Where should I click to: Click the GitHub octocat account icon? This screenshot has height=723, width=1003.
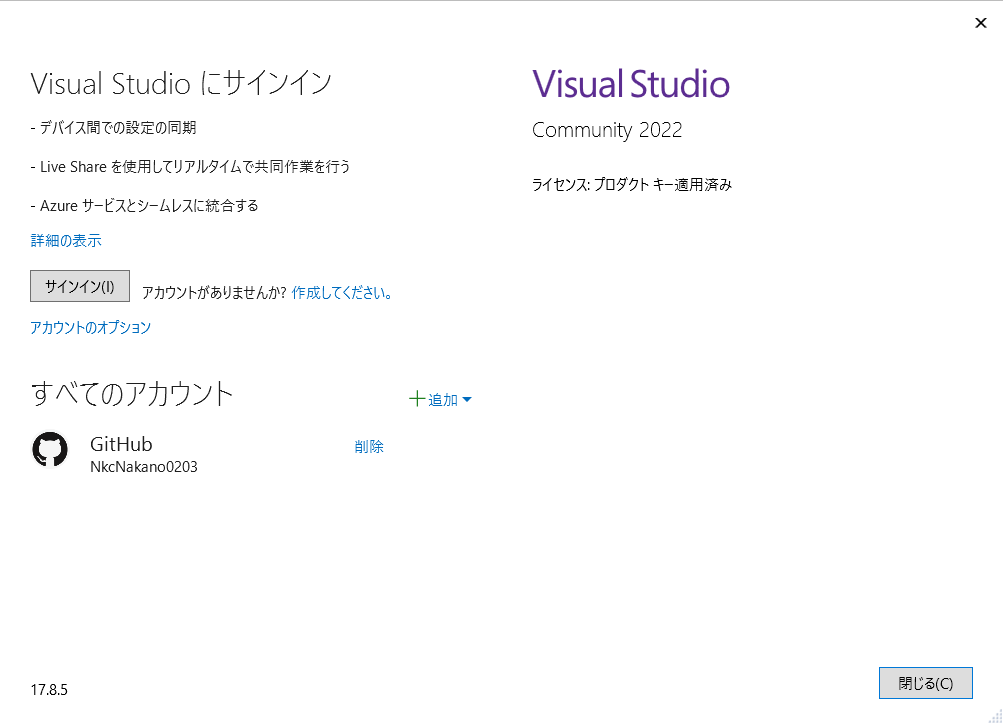tap(50, 449)
